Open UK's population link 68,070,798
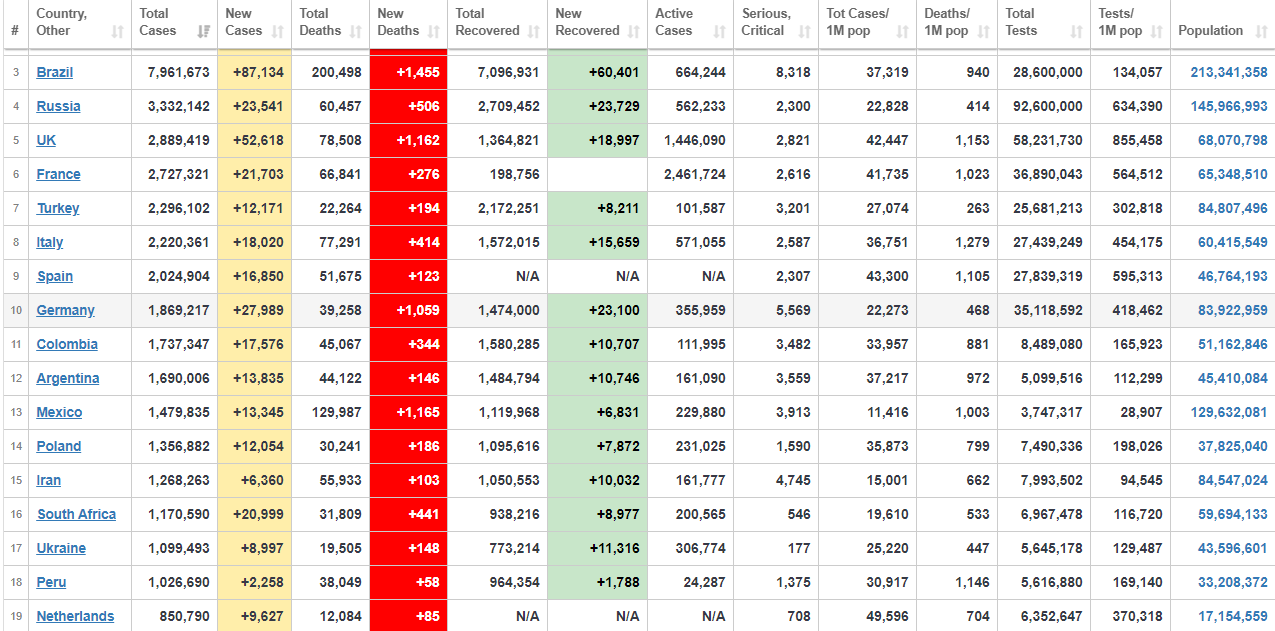 click(x=1233, y=140)
